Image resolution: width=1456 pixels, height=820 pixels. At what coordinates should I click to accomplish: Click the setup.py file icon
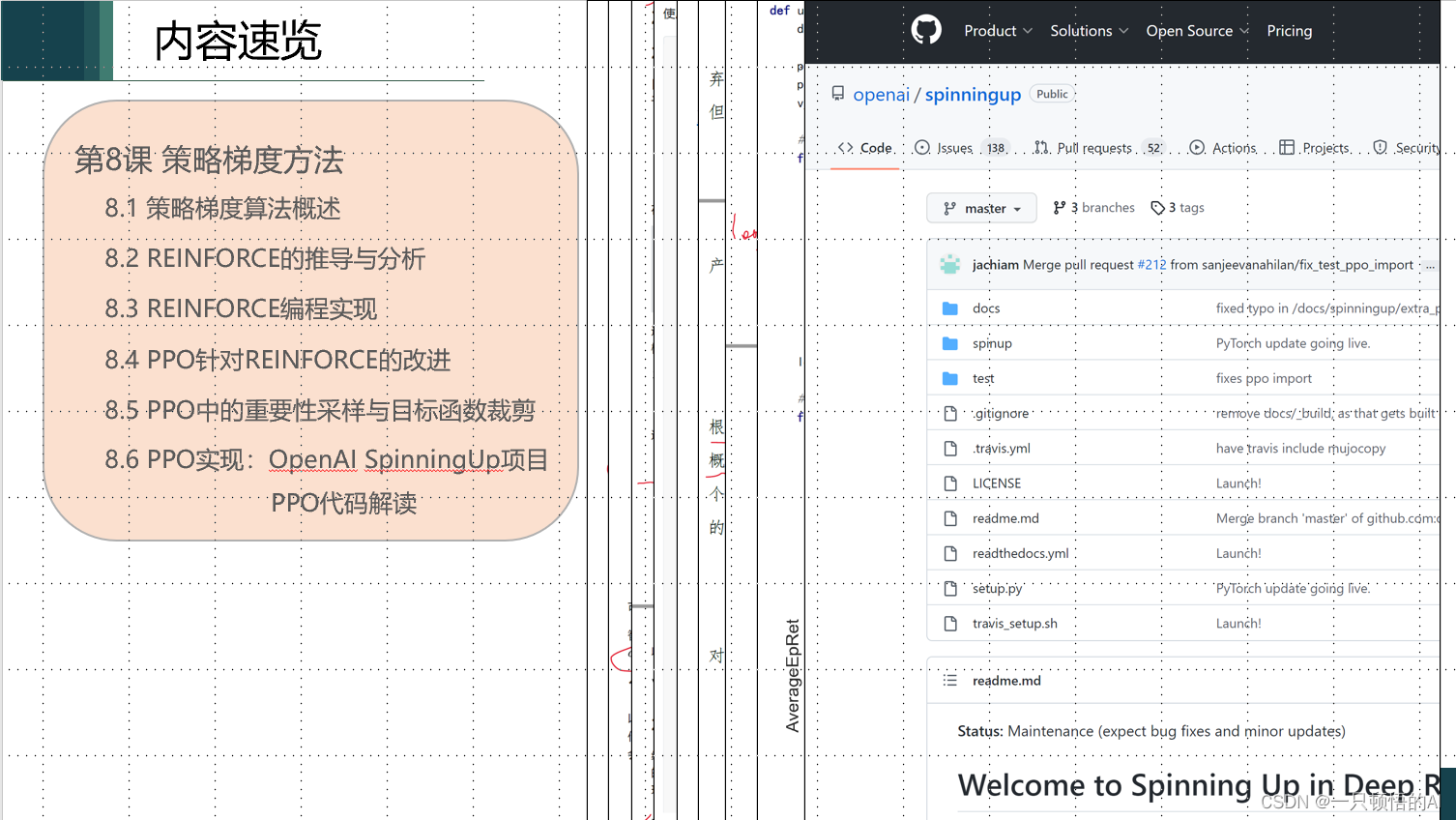click(x=950, y=588)
